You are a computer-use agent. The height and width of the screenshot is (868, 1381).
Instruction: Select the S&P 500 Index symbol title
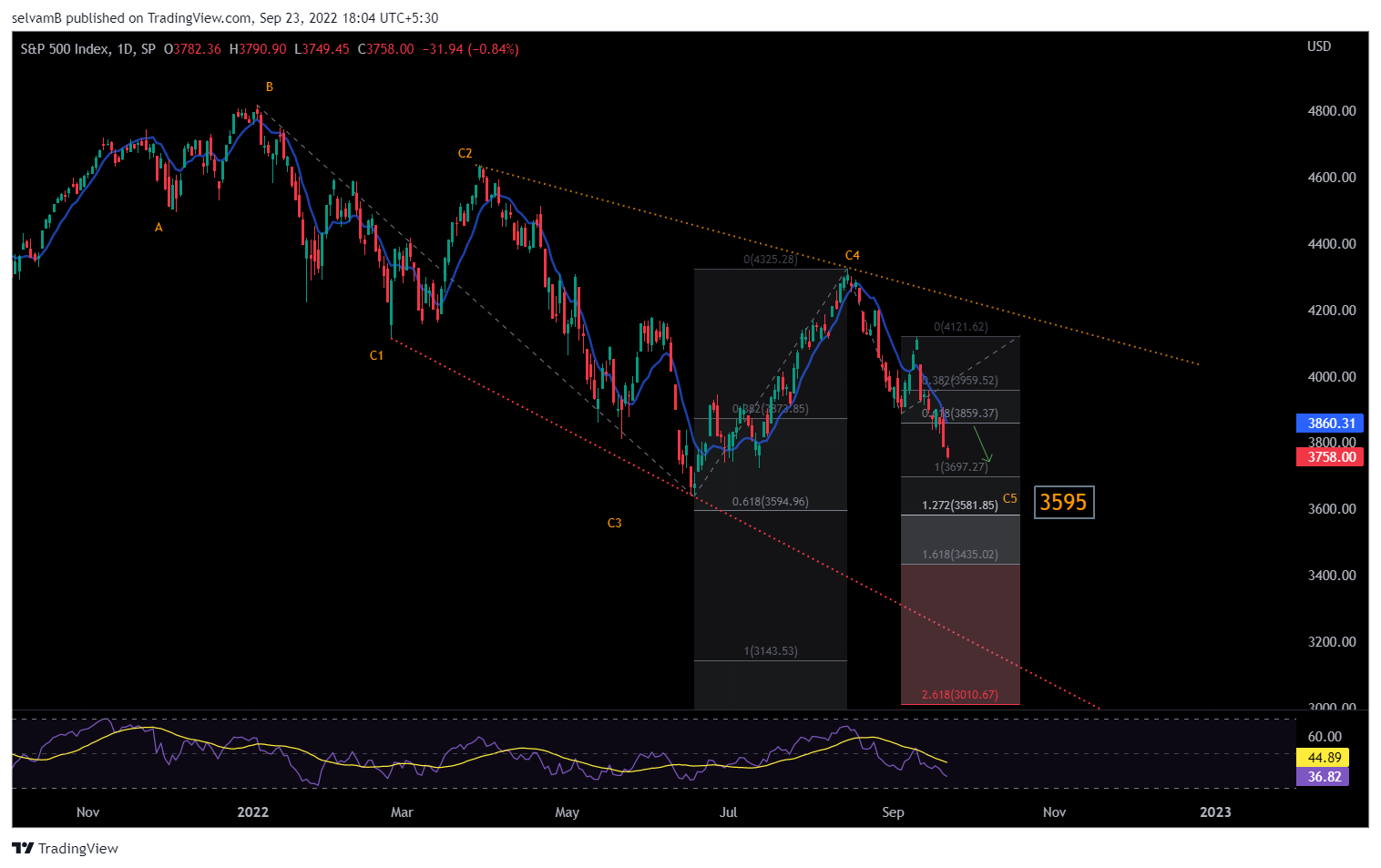(x=87, y=49)
